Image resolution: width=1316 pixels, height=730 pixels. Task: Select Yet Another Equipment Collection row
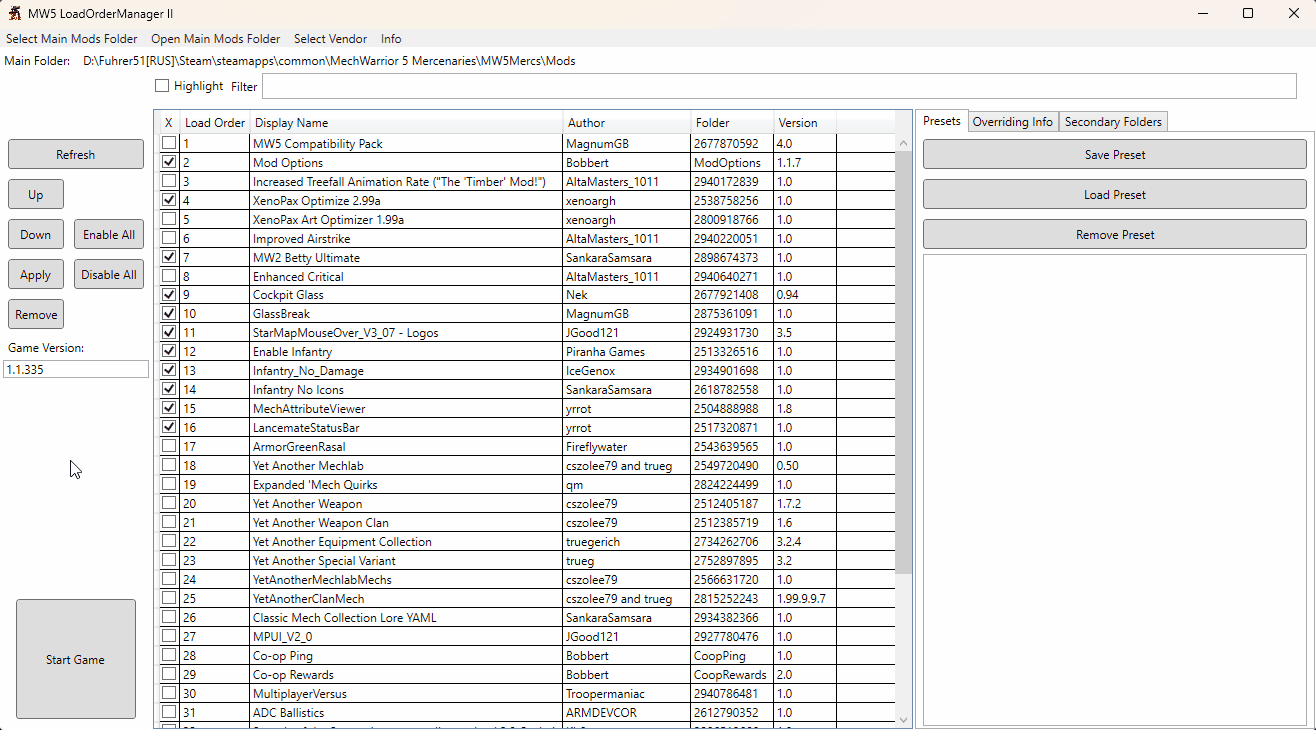click(342, 542)
